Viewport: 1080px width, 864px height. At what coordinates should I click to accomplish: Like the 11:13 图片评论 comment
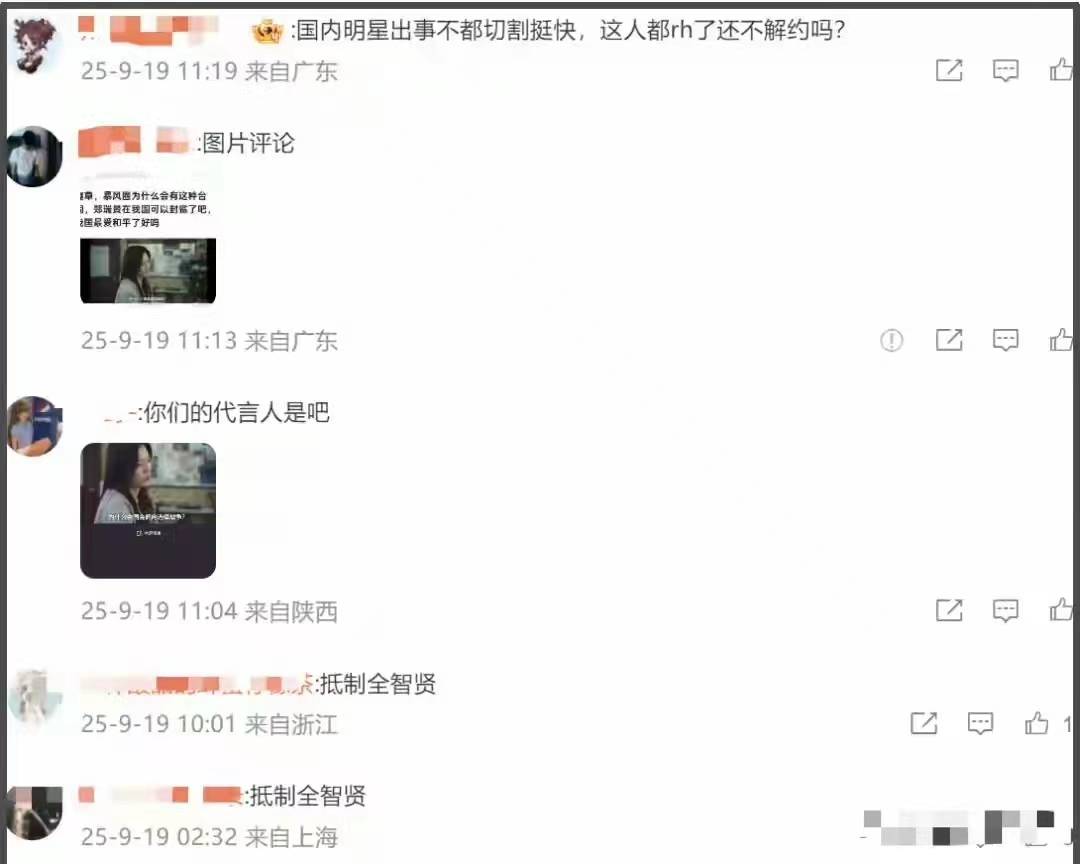[1061, 339]
